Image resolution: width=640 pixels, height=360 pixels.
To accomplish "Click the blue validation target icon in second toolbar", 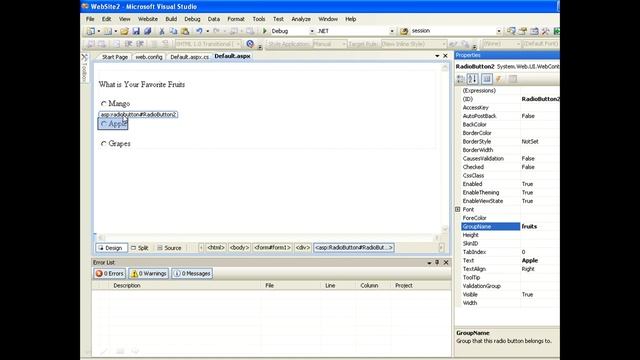I will tap(250, 44).
